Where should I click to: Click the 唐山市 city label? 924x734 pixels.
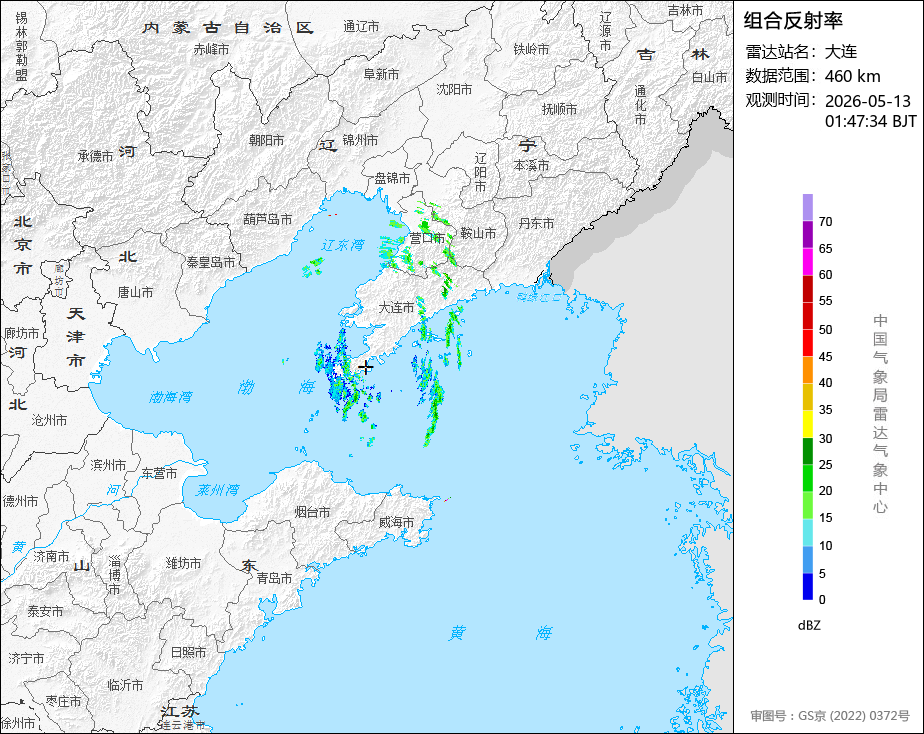[136, 292]
